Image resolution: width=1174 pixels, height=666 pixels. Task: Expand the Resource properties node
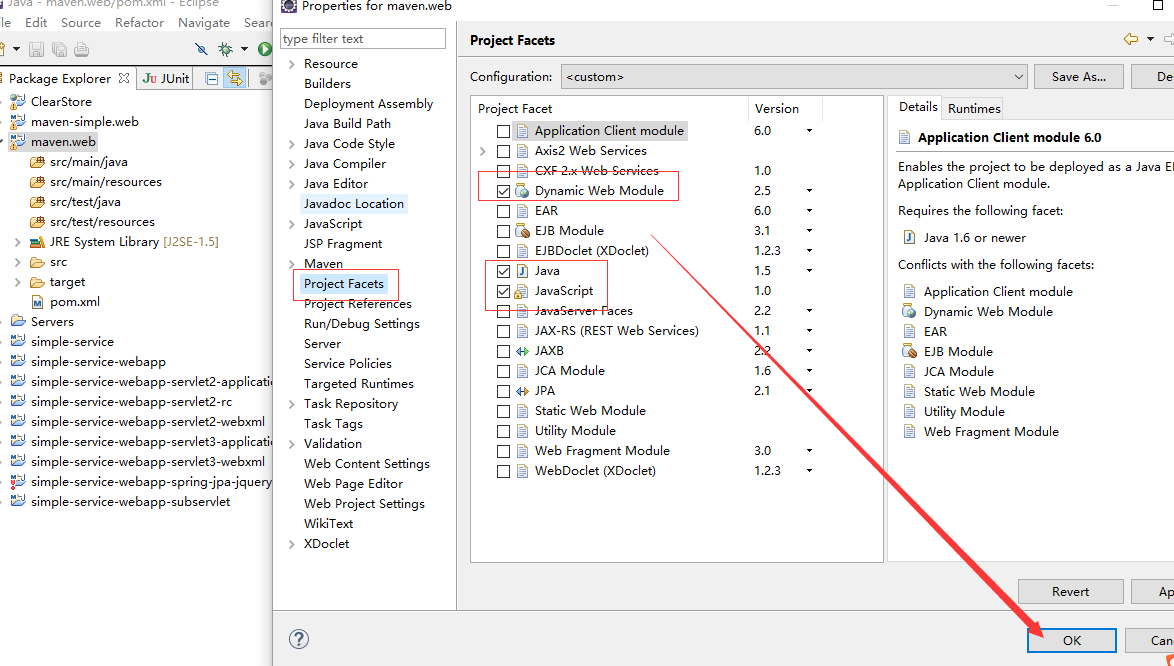(291, 64)
